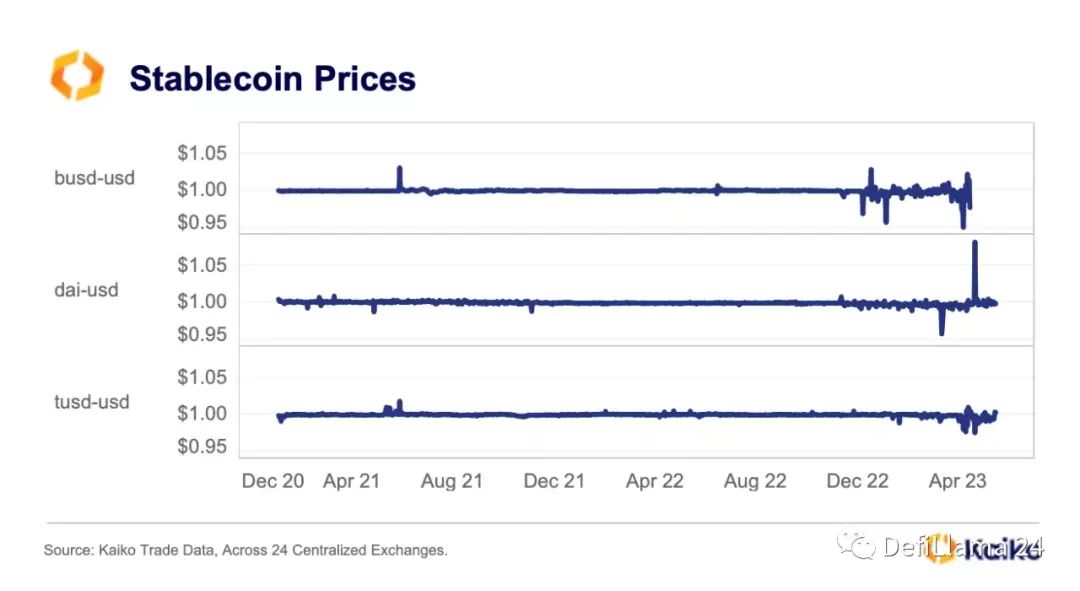1080x591 pixels.
Task: Click the Dec 21 x-axis label
Action: pyautogui.click(x=554, y=481)
